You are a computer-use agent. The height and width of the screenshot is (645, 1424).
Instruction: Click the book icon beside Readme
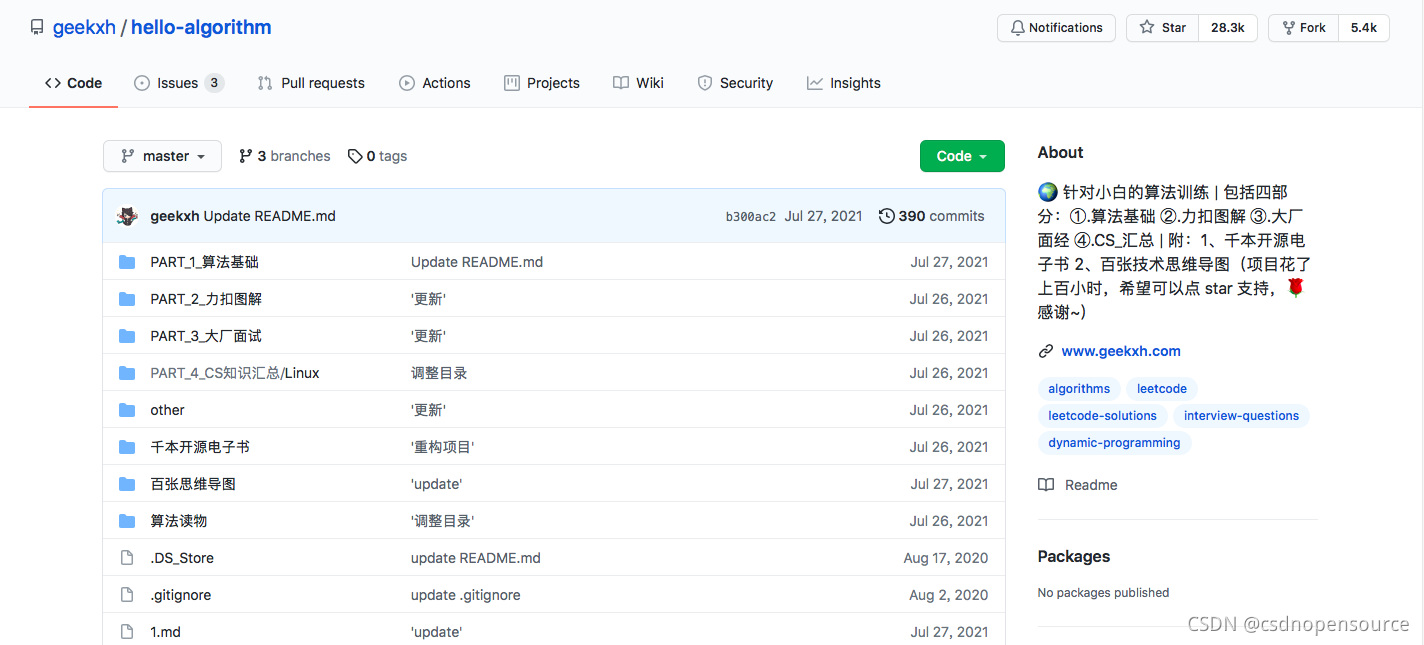click(1046, 485)
